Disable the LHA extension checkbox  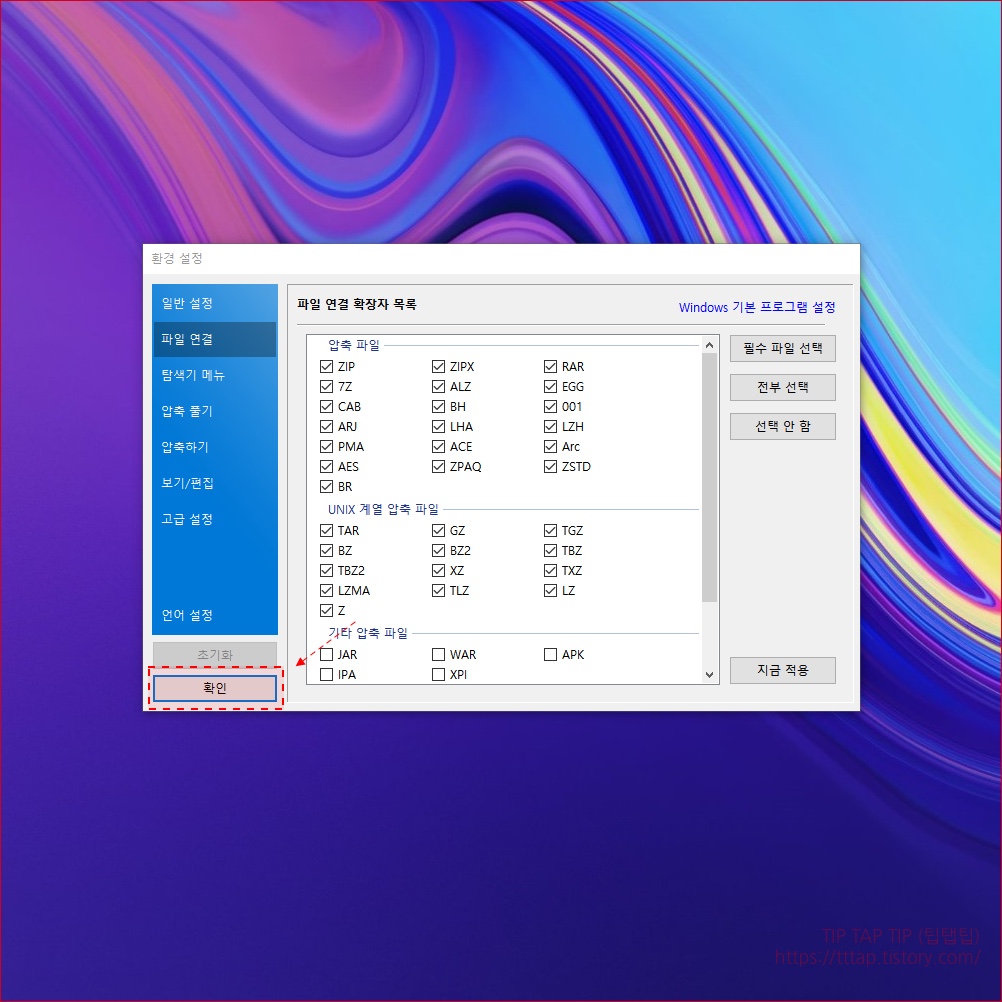pos(438,426)
